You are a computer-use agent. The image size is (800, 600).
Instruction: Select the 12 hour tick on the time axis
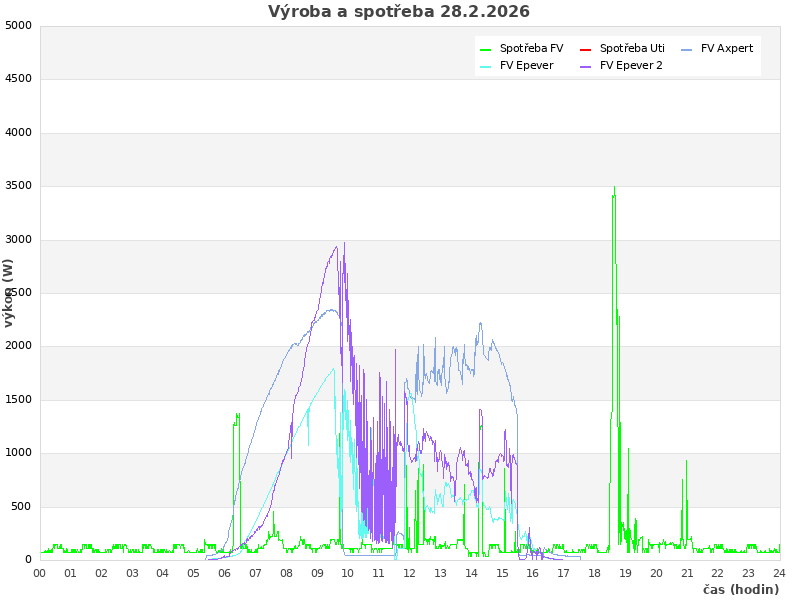(410, 573)
